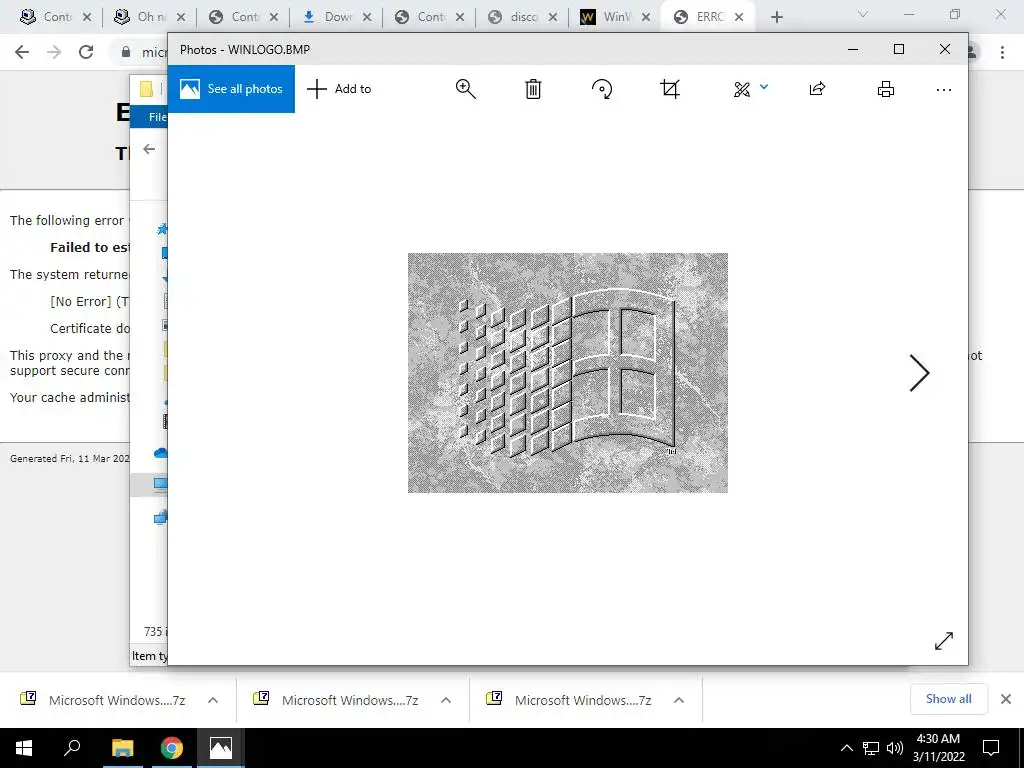The image size is (1024, 768).
Task: Open the Windows Start menu
Action: pos(24,748)
